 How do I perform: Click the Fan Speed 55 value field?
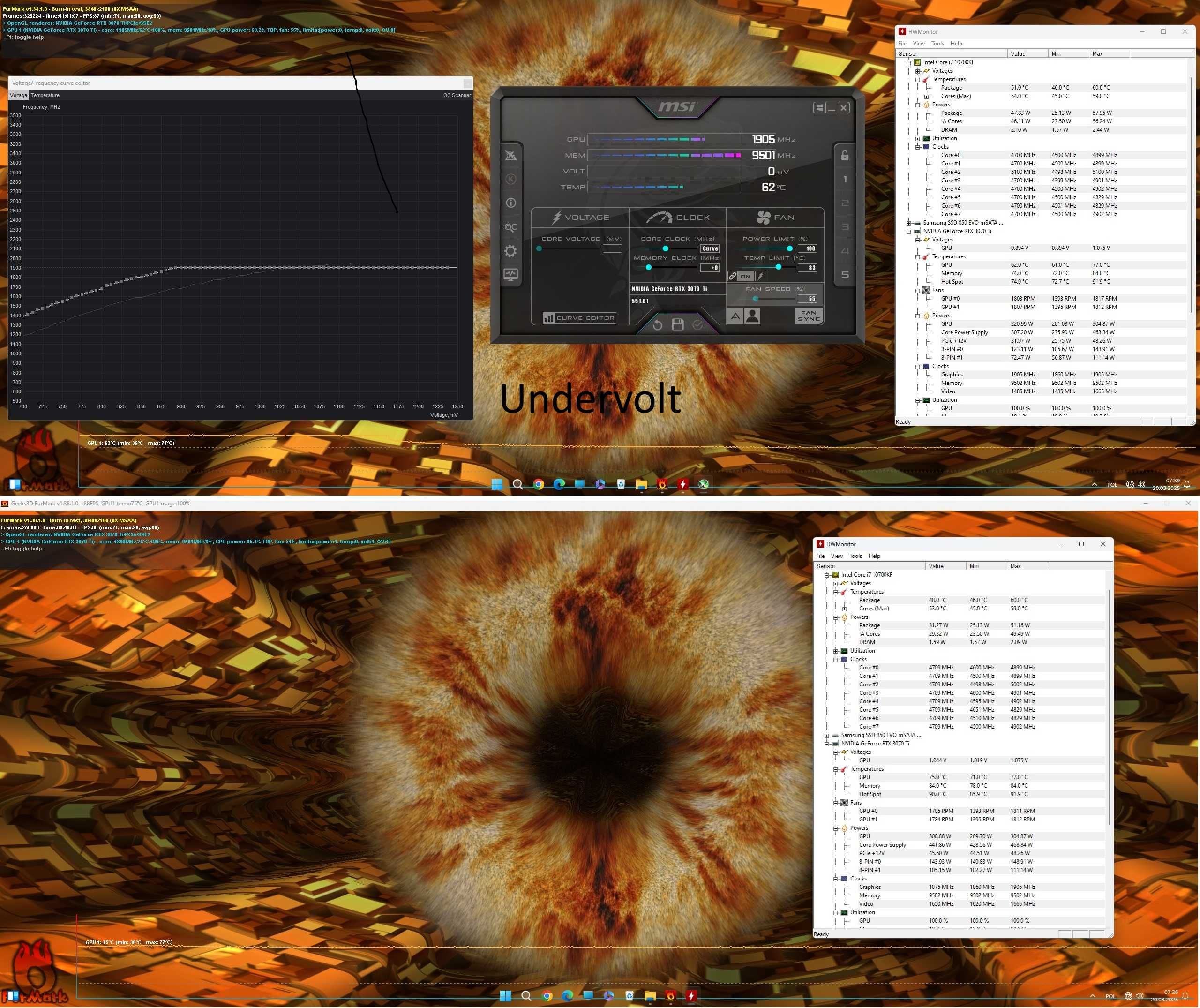click(x=808, y=299)
